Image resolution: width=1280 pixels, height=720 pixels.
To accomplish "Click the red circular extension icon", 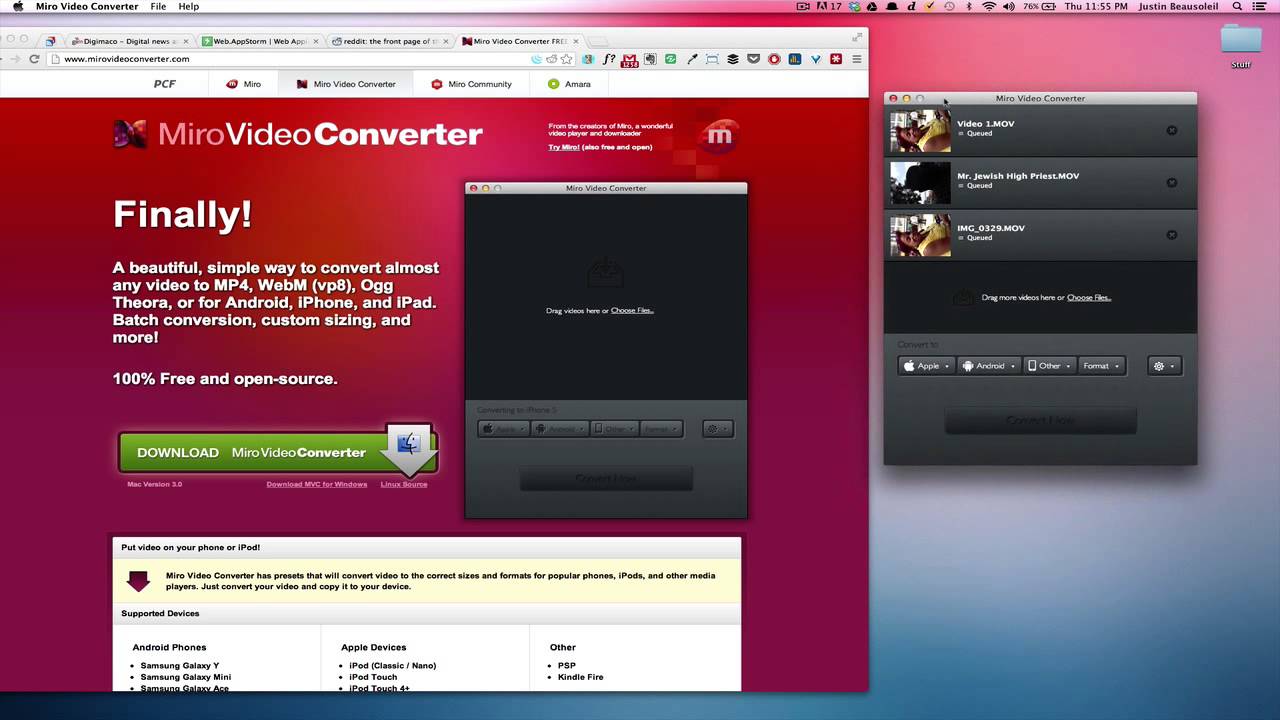I will point(774,59).
